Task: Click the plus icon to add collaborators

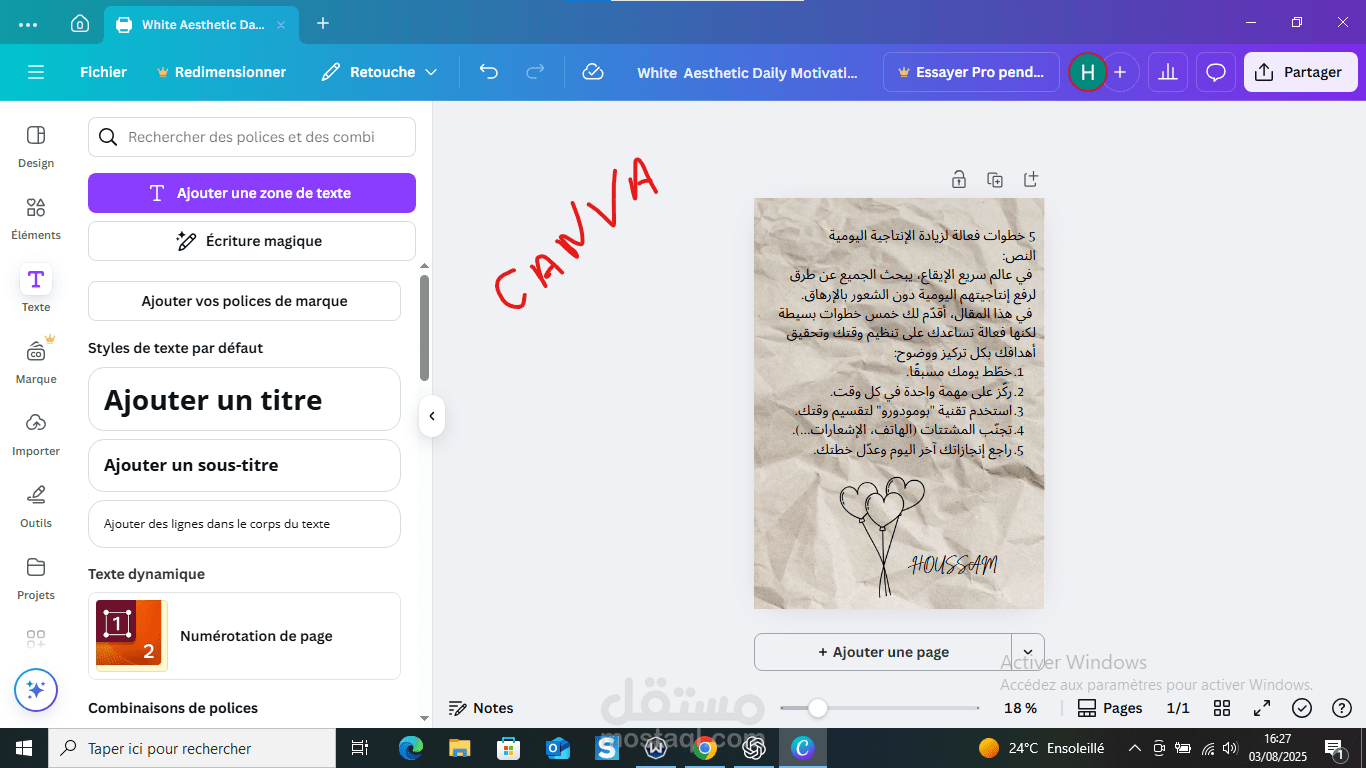Action: tap(1120, 72)
